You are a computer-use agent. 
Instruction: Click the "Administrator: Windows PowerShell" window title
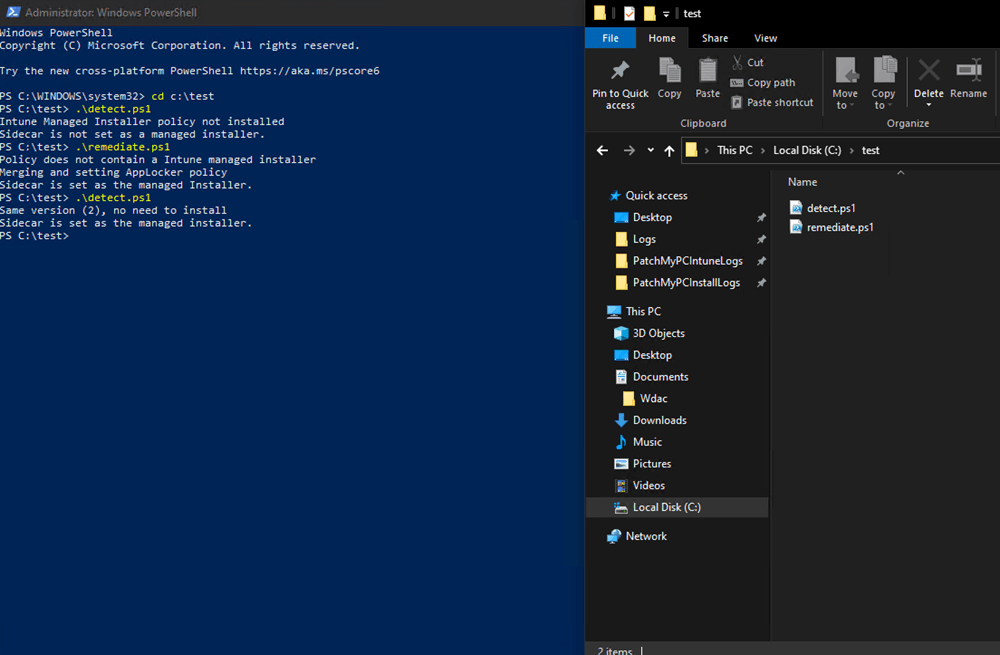click(x=111, y=12)
